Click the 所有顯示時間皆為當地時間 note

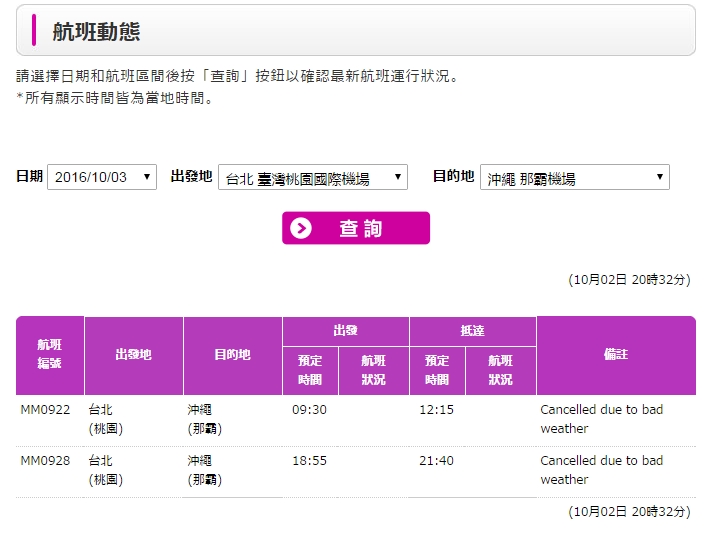115,98
